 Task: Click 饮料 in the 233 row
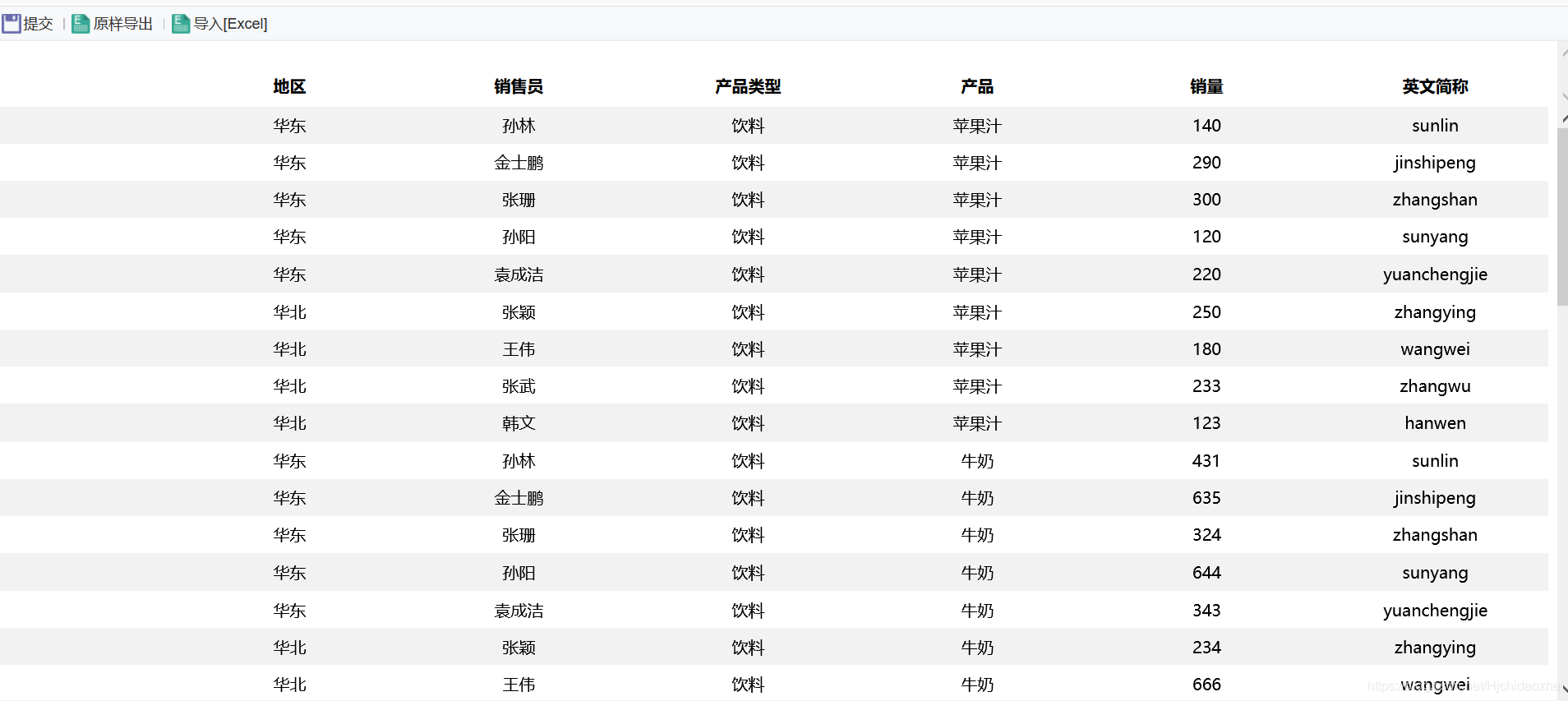coord(748,386)
